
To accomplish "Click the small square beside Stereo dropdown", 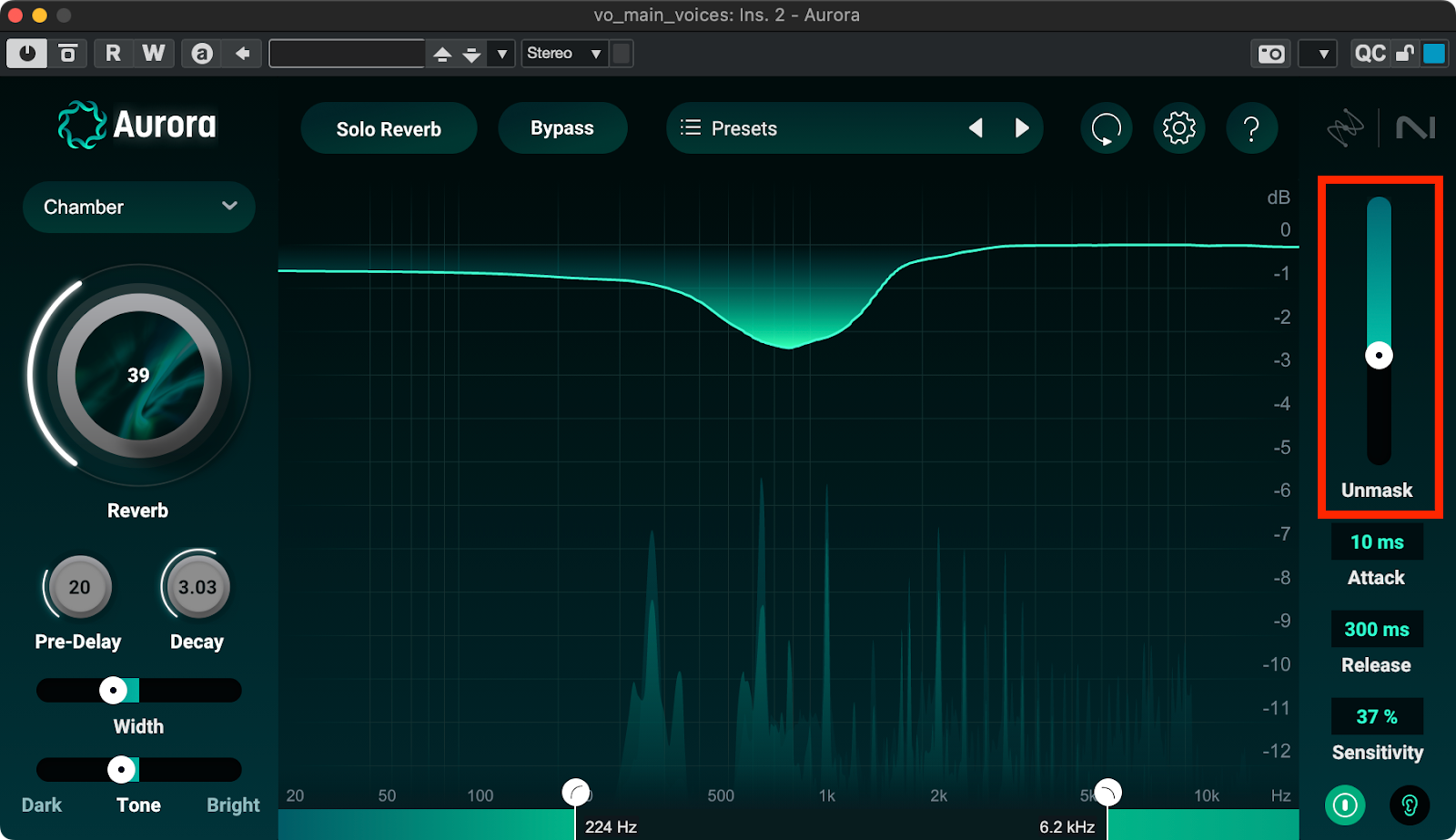I will pos(622,54).
